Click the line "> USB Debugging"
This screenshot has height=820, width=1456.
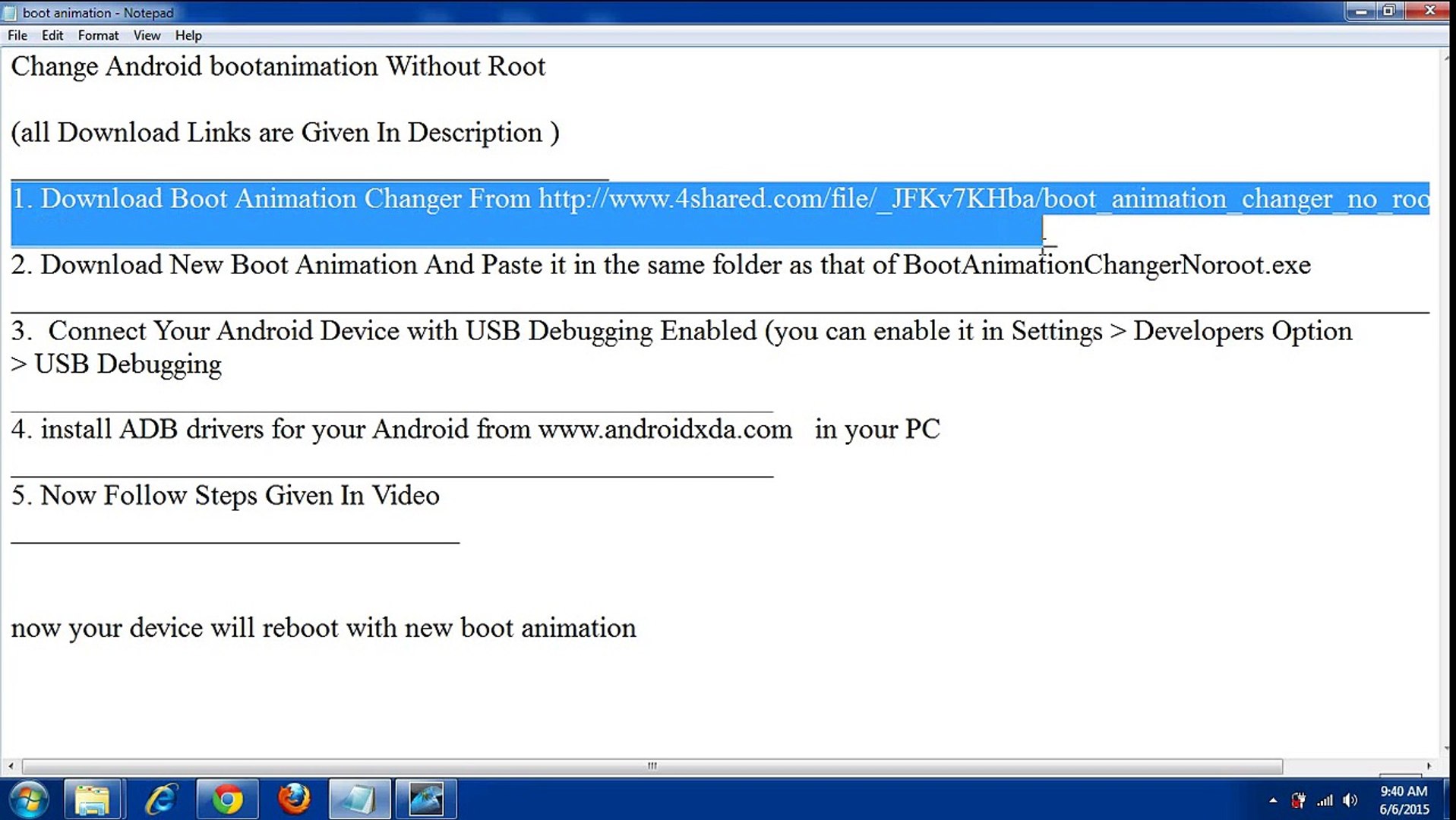point(116,365)
